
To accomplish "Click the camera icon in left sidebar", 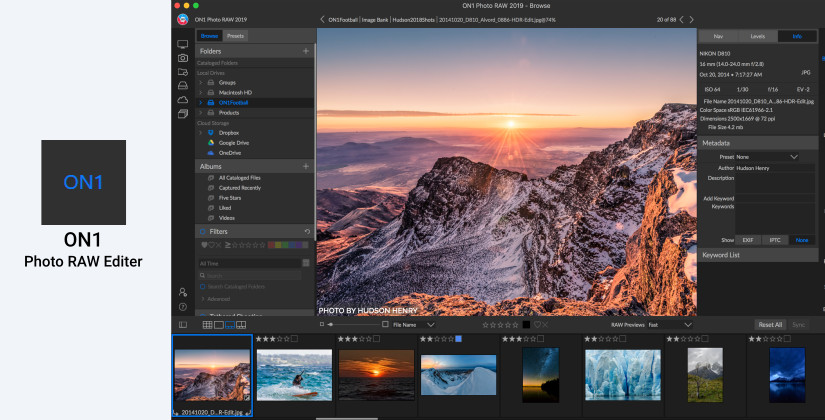I will coord(183,58).
